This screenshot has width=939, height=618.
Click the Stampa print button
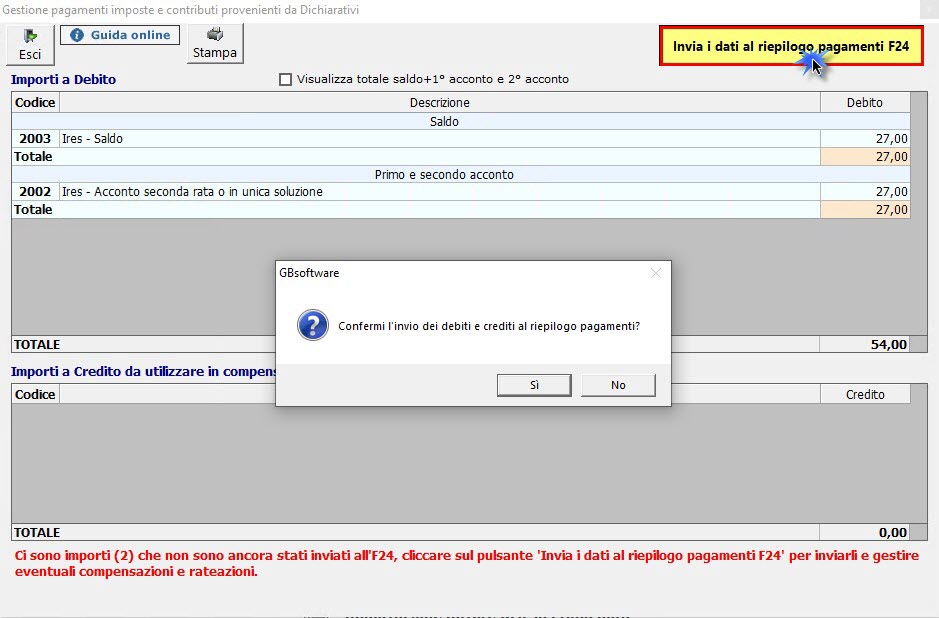215,44
